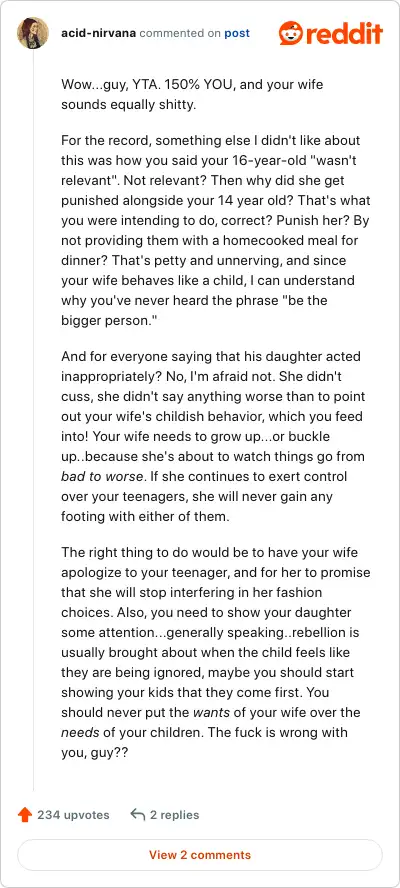The height and width of the screenshot is (888, 400).
Task: Click the "commented on" header text
Action: coord(180,33)
